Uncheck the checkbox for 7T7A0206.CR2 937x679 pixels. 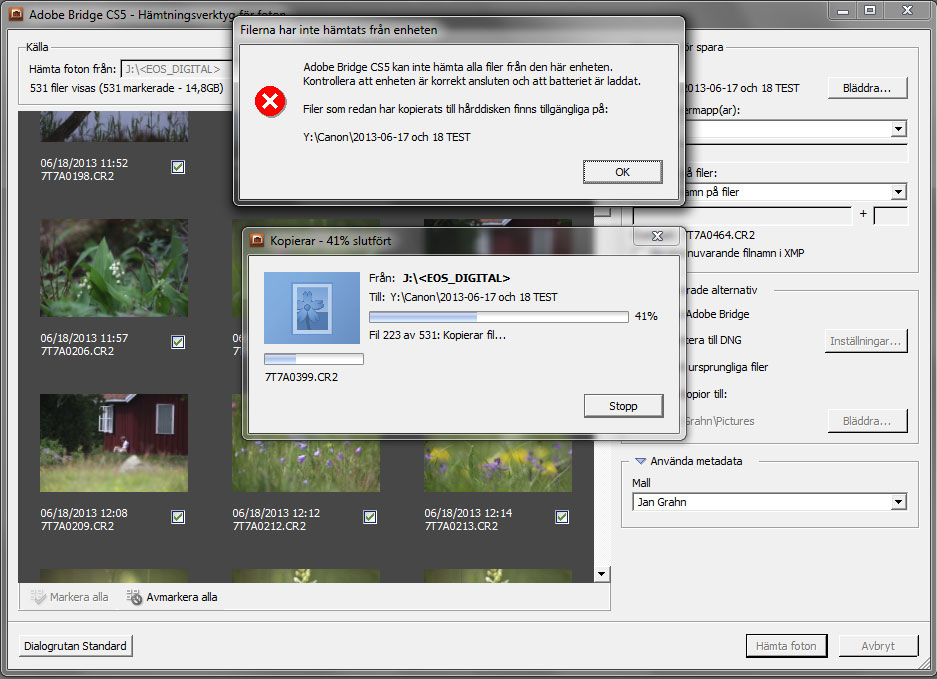pyautogui.click(x=177, y=342)
